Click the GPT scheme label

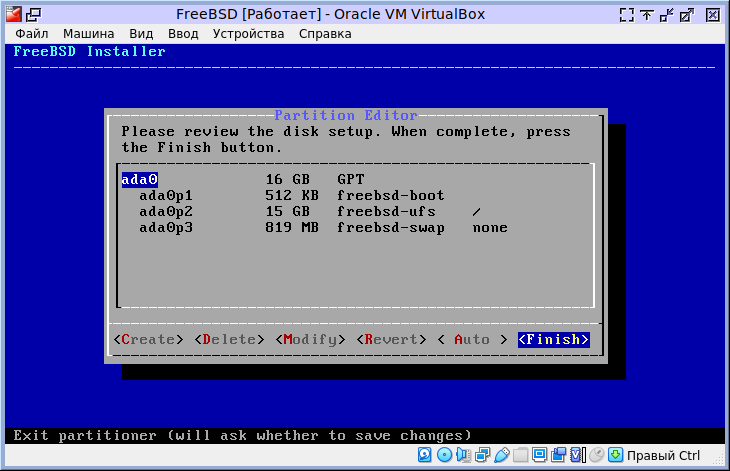[351, 180]
